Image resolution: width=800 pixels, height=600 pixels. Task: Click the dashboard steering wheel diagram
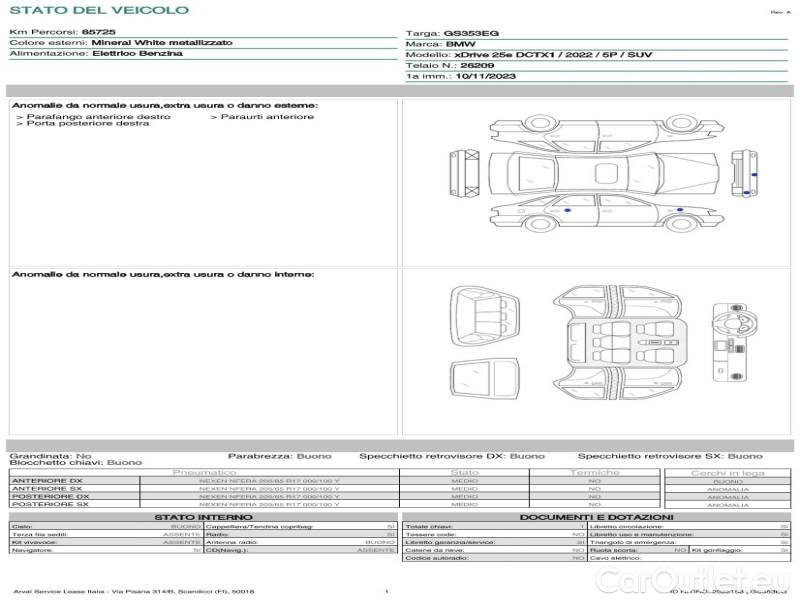point(729,339)
